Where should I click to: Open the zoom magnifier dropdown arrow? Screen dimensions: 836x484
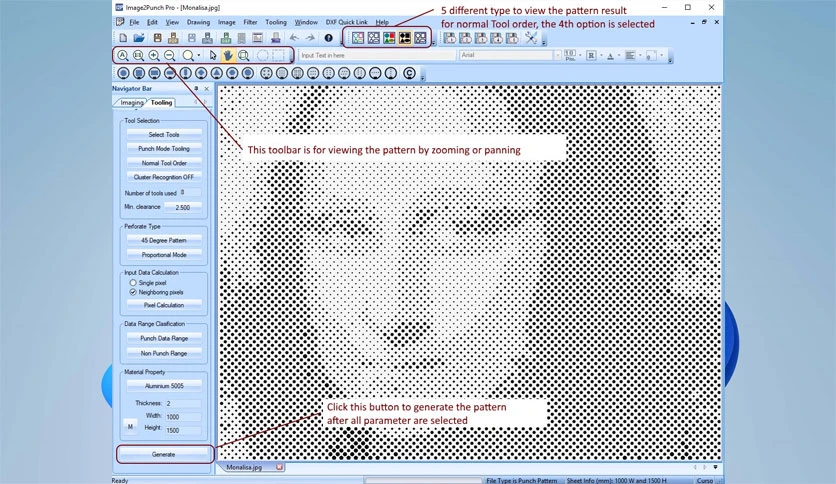(199, 55)
